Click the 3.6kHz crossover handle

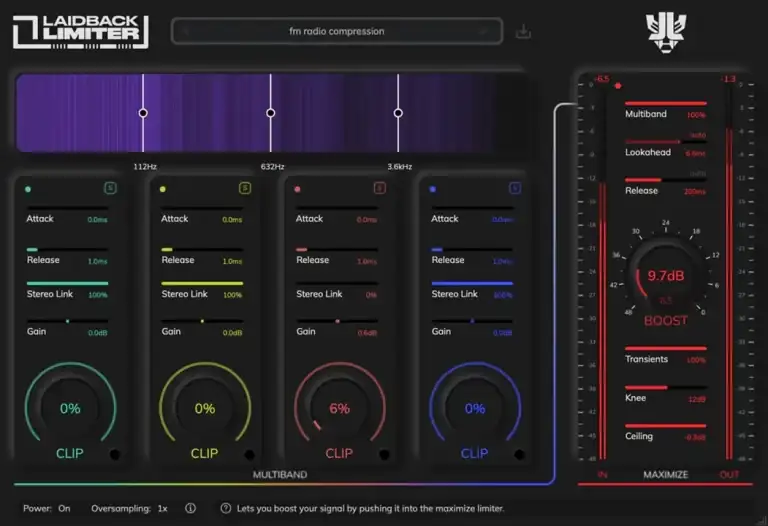(x=398, y=113)
